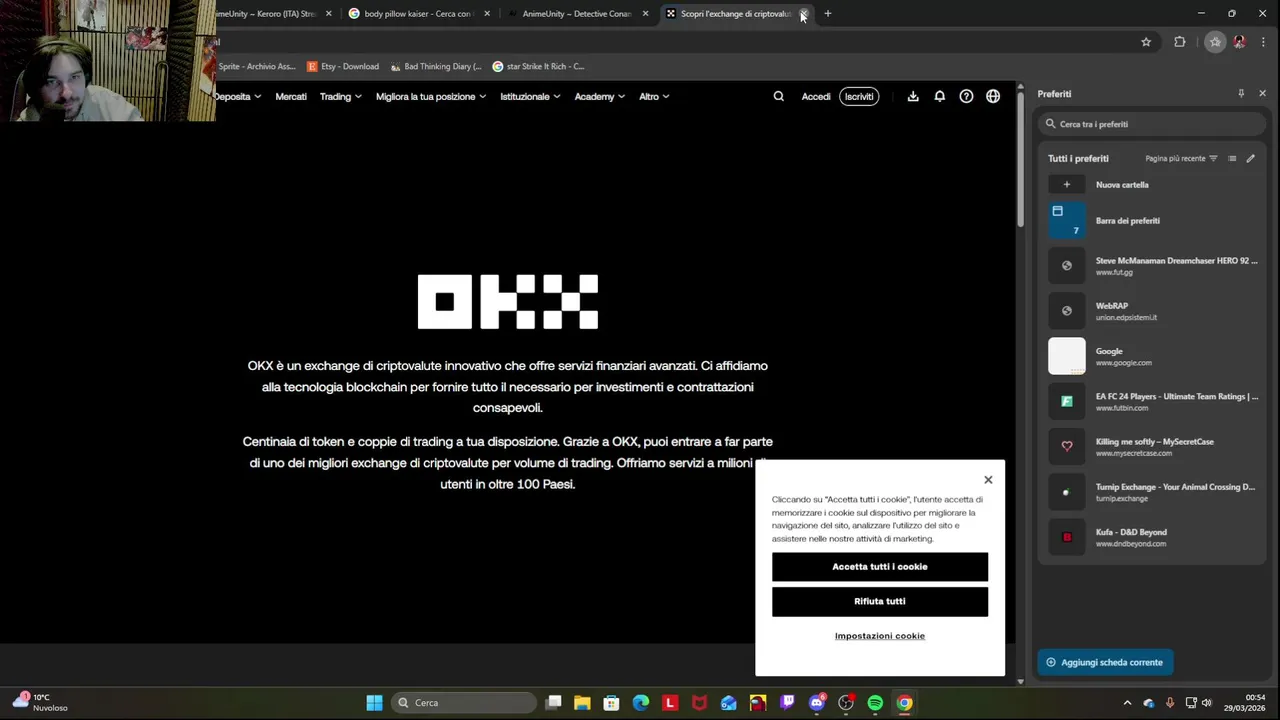The width and height of the screenshot is (1280, 720).
Task: Show hidden system tray icons chevron
Action: (x=1128, y=703)
